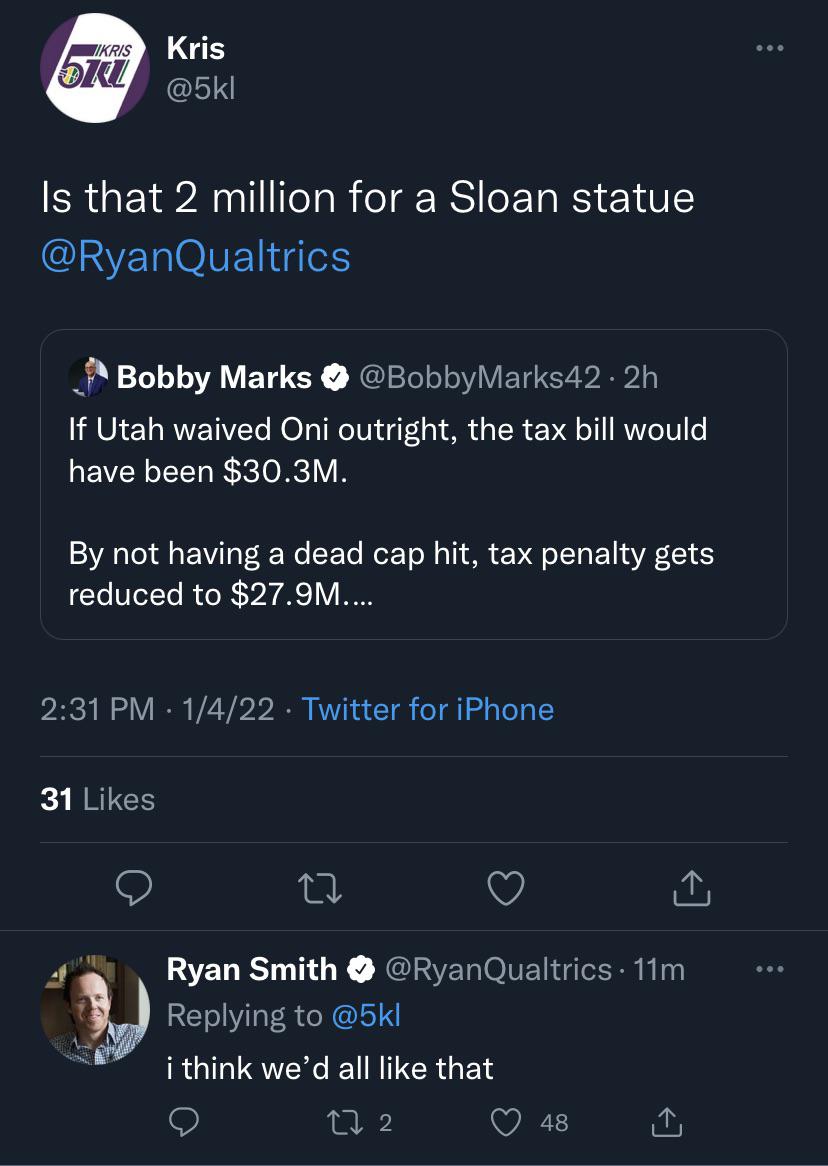Open Kris's profile picture
The width and height of the screenshot is (828, 1166).
pyautogui.click(x=94, y=68)
